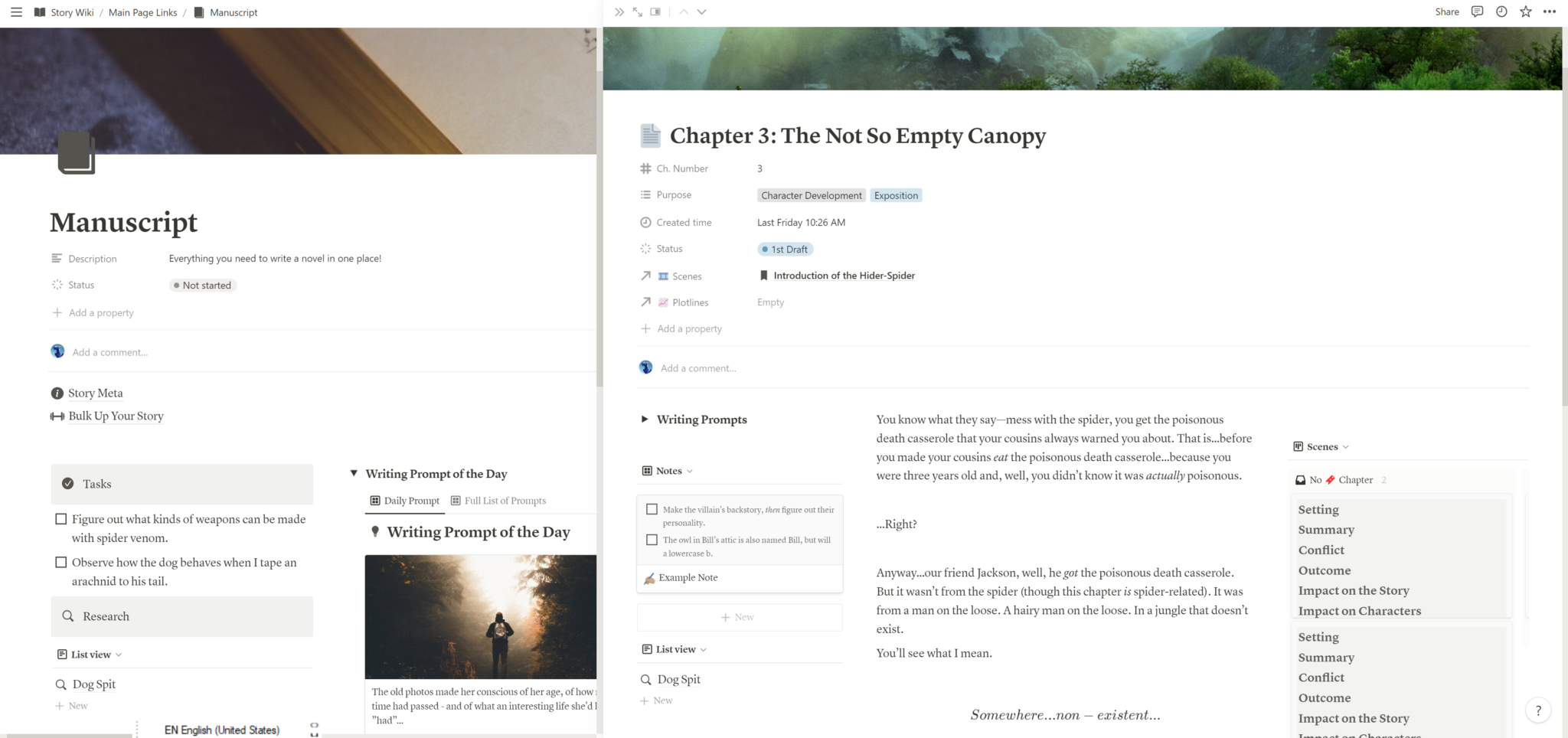Click the Share button
This screenshot has height=738, width=1568.
(x=1446, y=11)
